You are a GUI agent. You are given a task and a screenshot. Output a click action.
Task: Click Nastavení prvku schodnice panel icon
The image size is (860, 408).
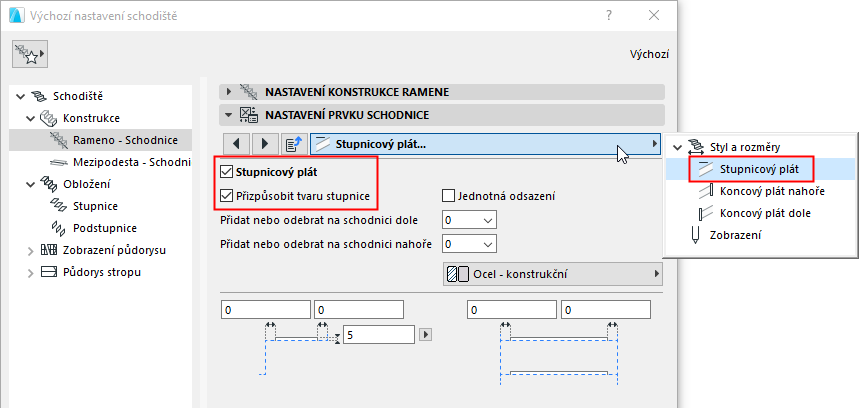[x=248, y=115]
